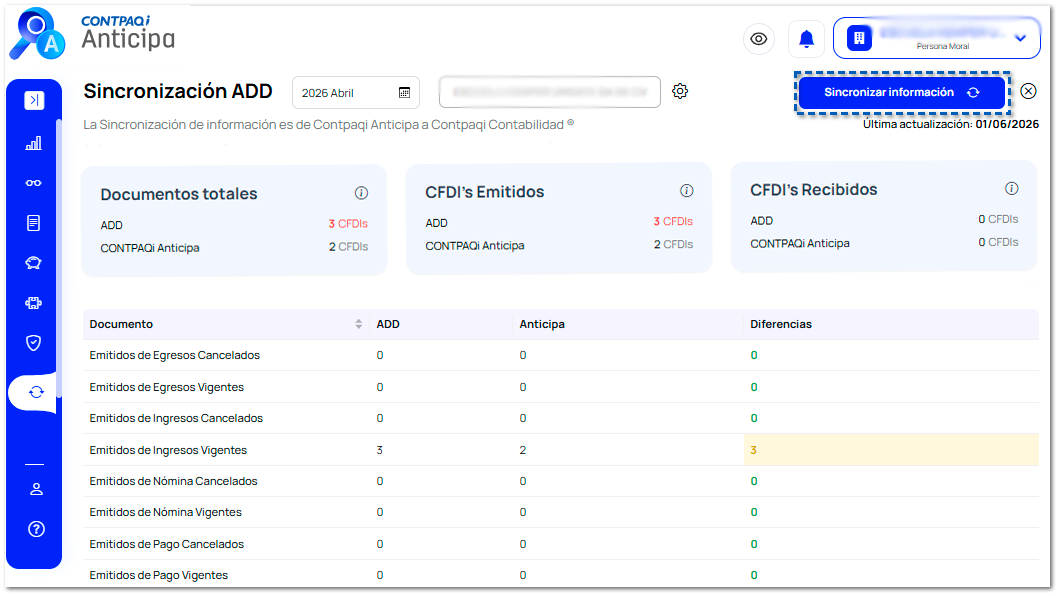Click the blurred company name input field

[x=550, y=92]
